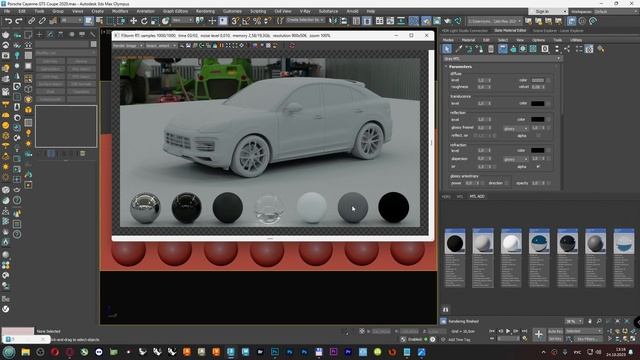Click the Align tool icon

point(344,21)
